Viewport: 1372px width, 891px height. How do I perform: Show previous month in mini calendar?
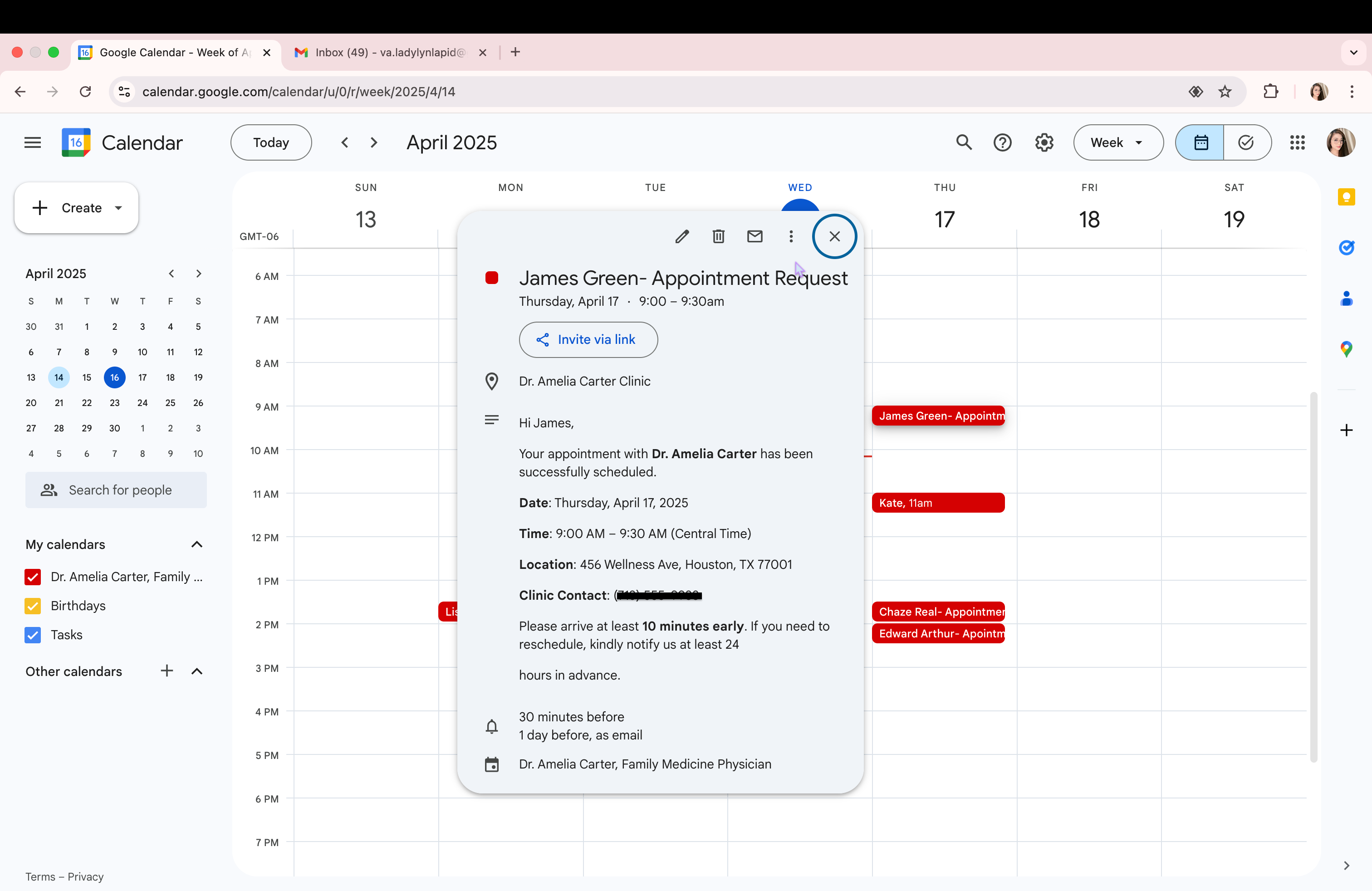click(171, 274)
